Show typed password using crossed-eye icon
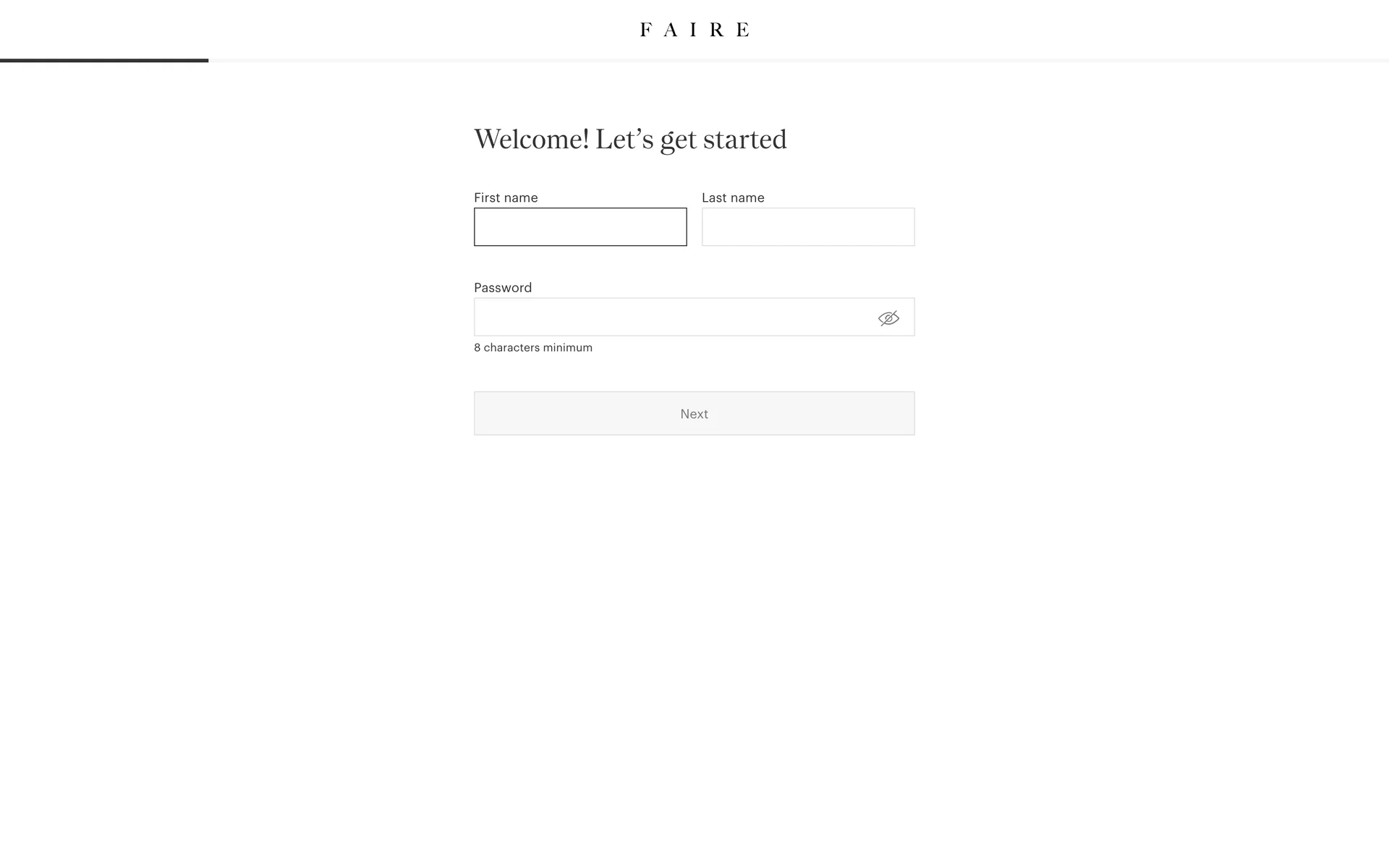Screen dimensions: 1389x868 tap(888, 318)
